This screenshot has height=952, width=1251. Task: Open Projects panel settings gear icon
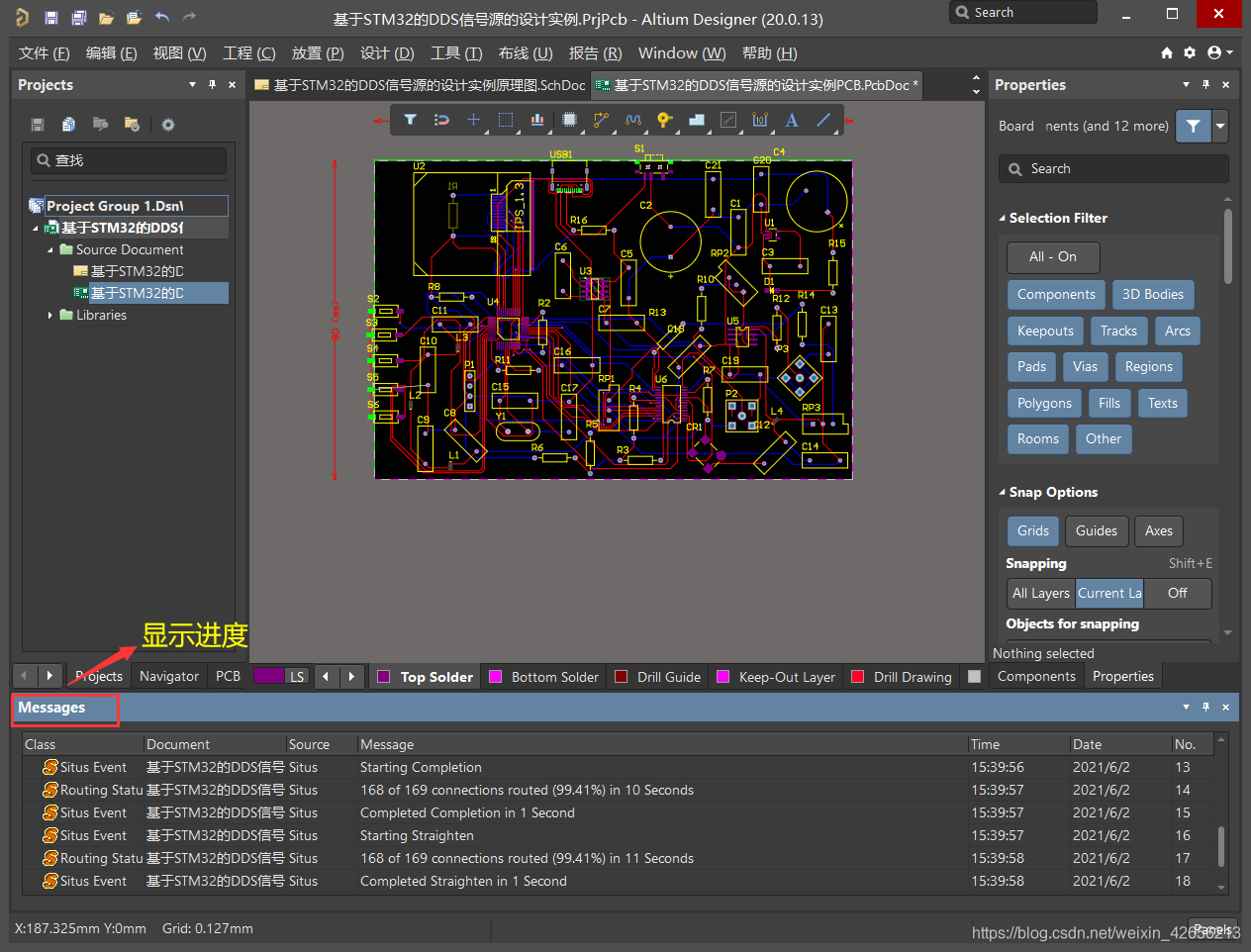point(168,125)
